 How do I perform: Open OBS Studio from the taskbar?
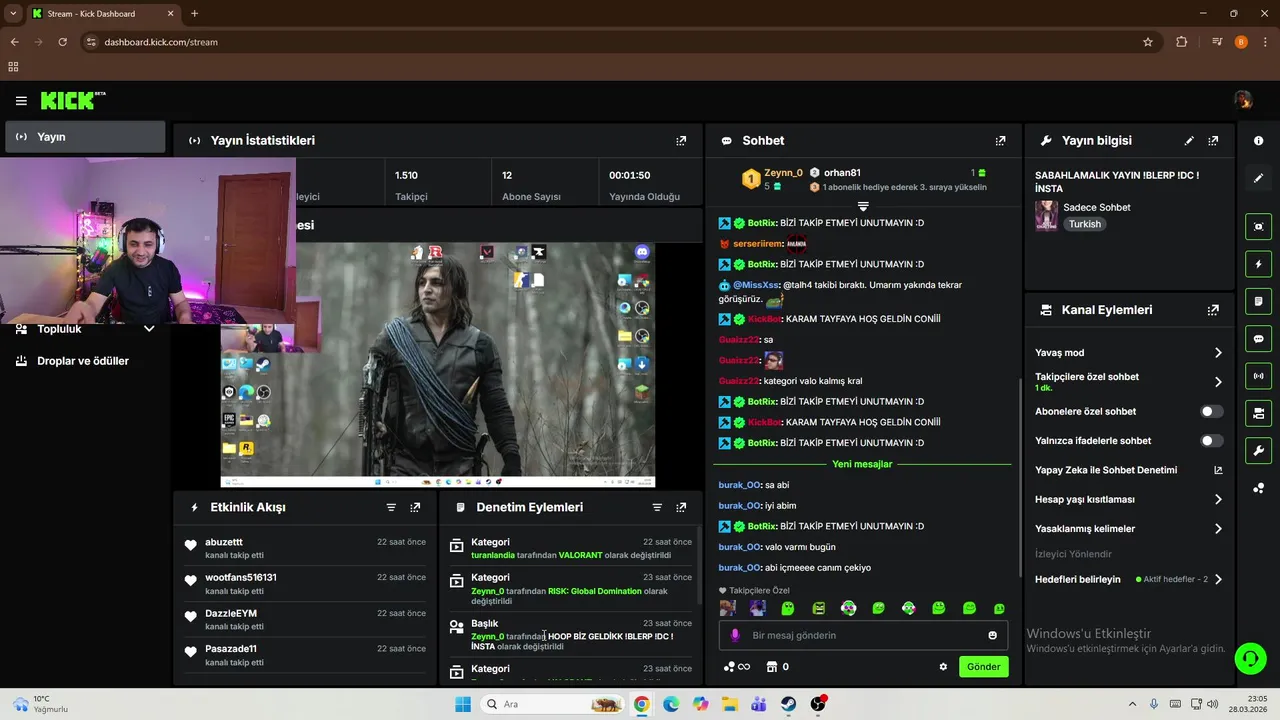(818, 704)
